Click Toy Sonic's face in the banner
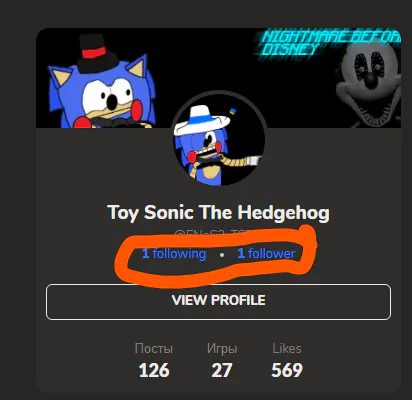Viewport: 412px width, 400px height. point(108,100)
